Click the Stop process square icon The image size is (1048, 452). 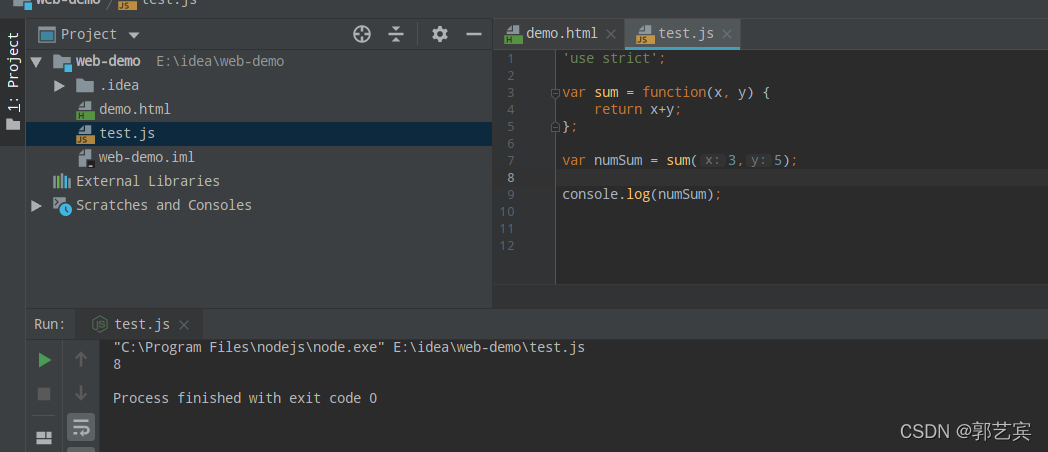click(x=44, y=394)
